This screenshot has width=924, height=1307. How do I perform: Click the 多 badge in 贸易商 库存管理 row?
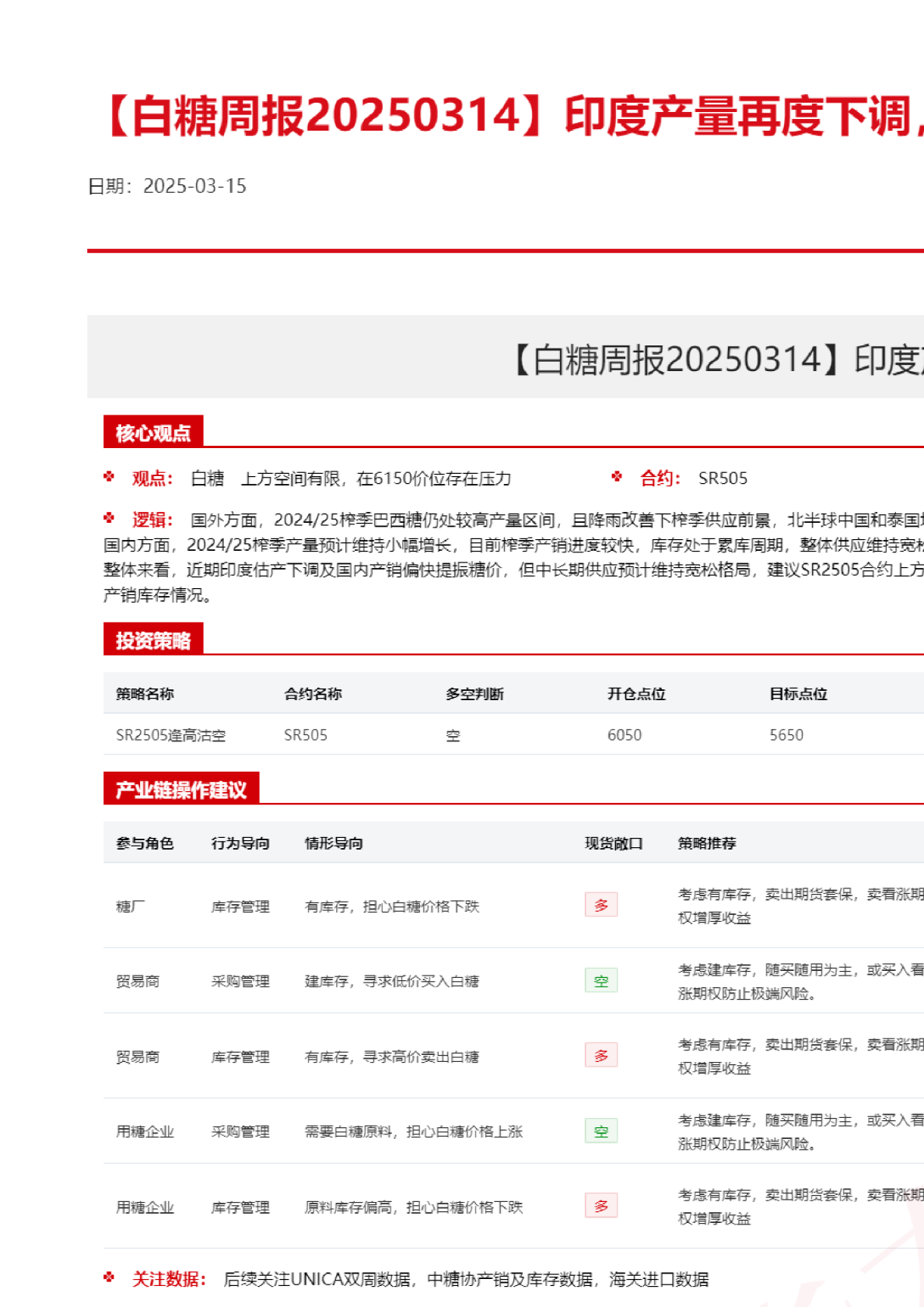(600, 1056)
